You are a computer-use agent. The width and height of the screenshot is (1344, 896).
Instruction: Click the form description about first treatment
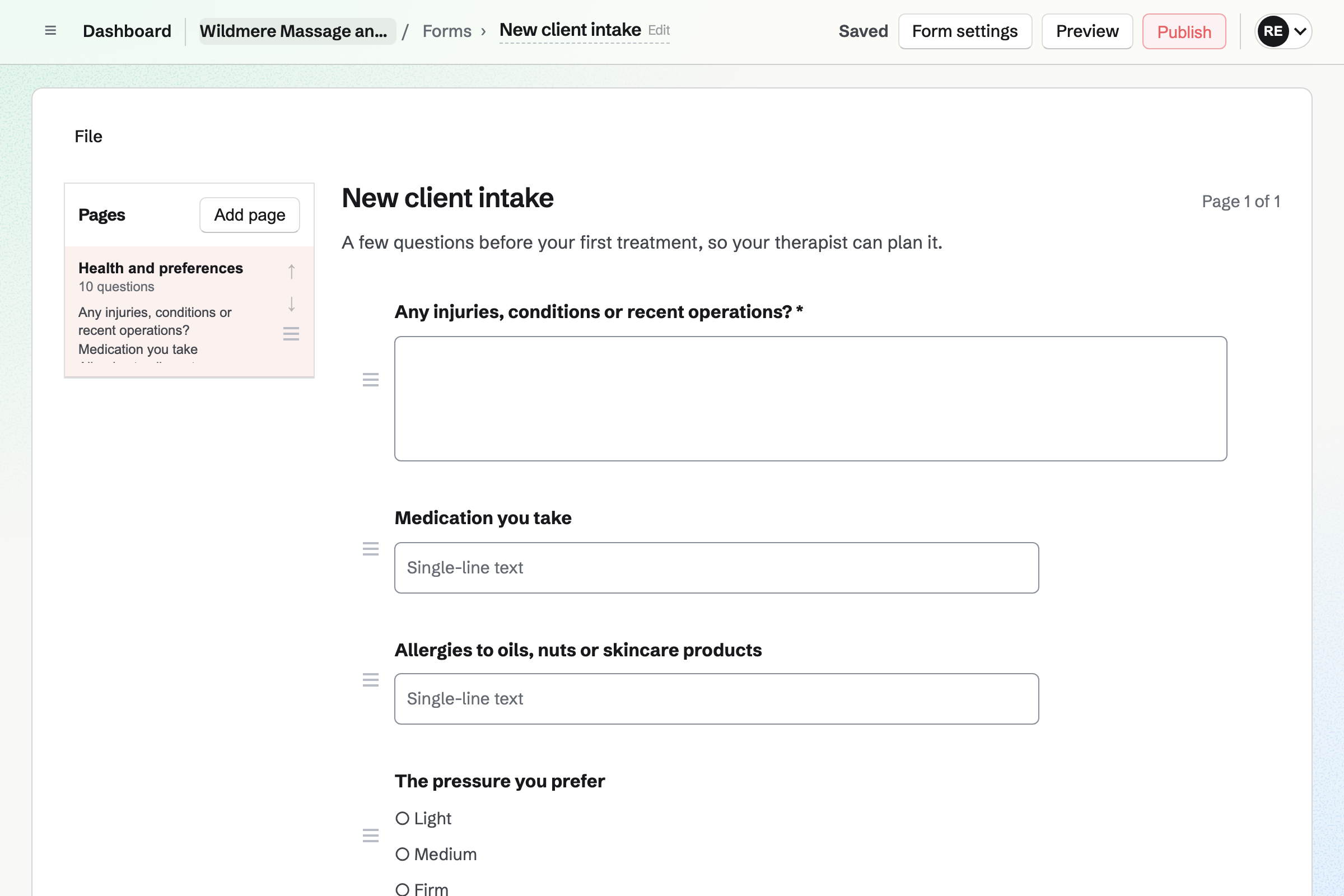(x=642, y=242)
